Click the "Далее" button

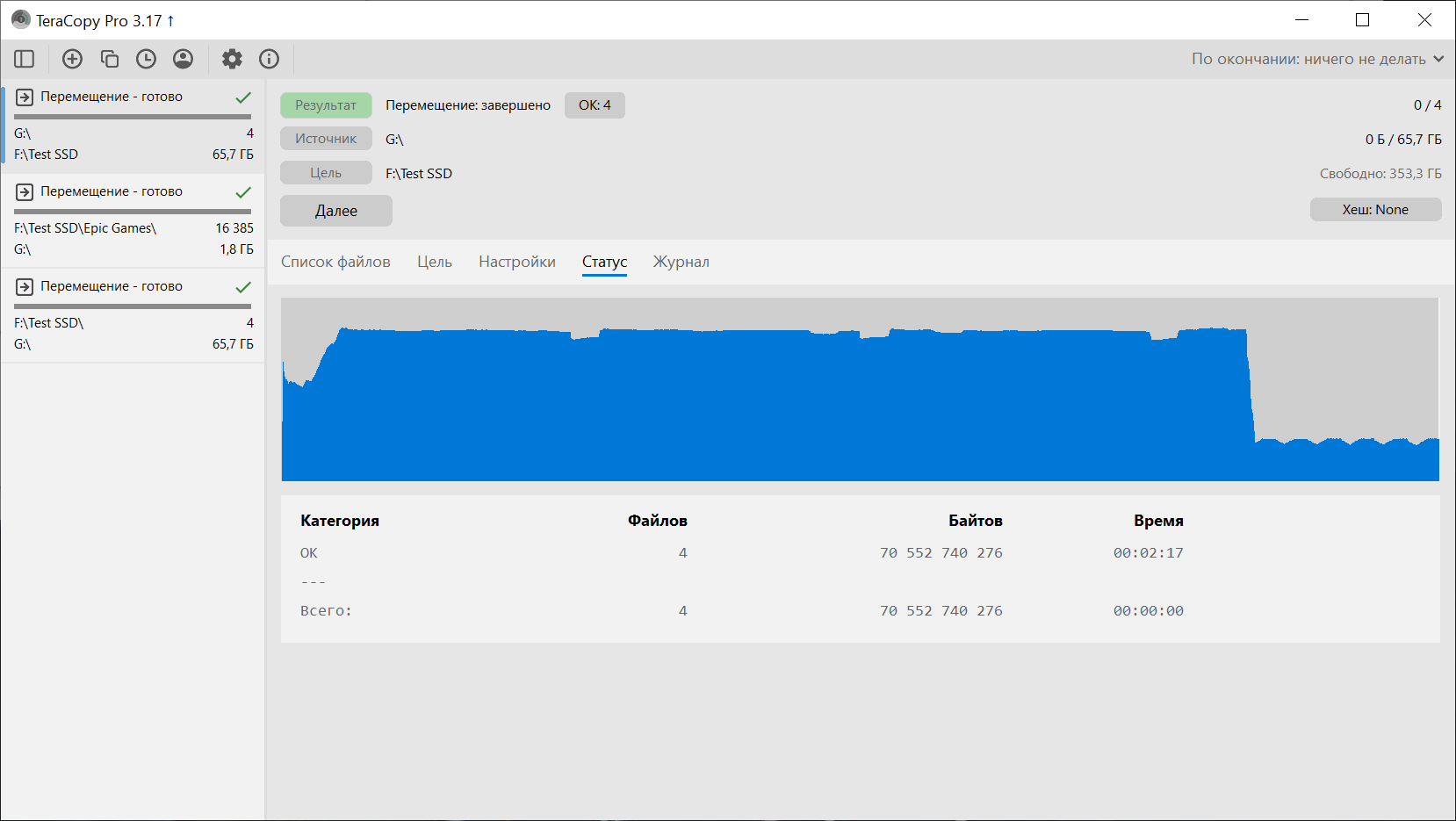coord(336,211)
